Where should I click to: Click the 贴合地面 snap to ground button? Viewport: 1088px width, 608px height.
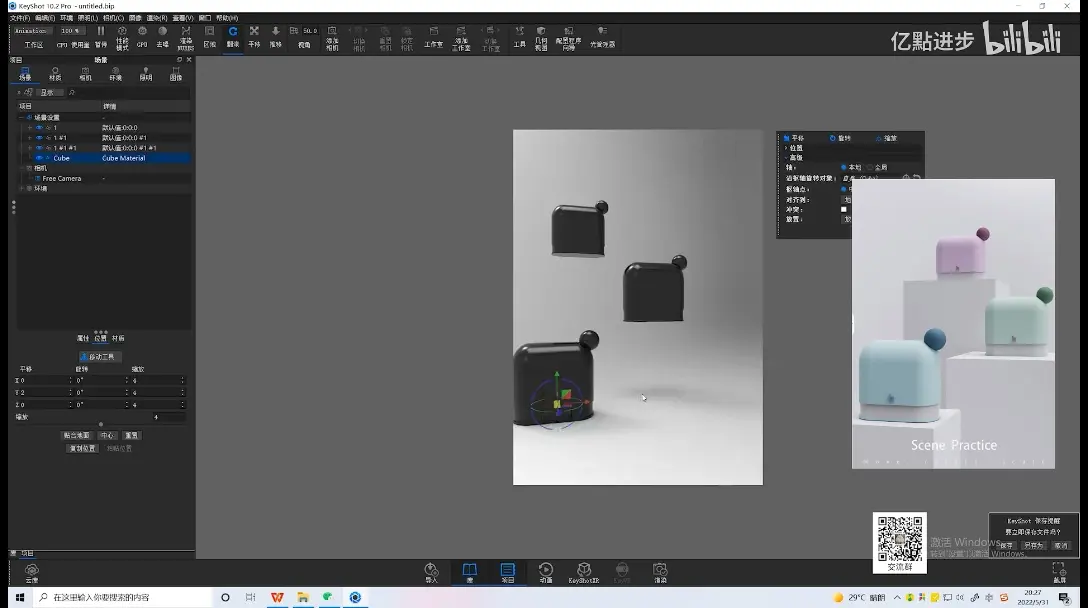[x=76, y=435]
